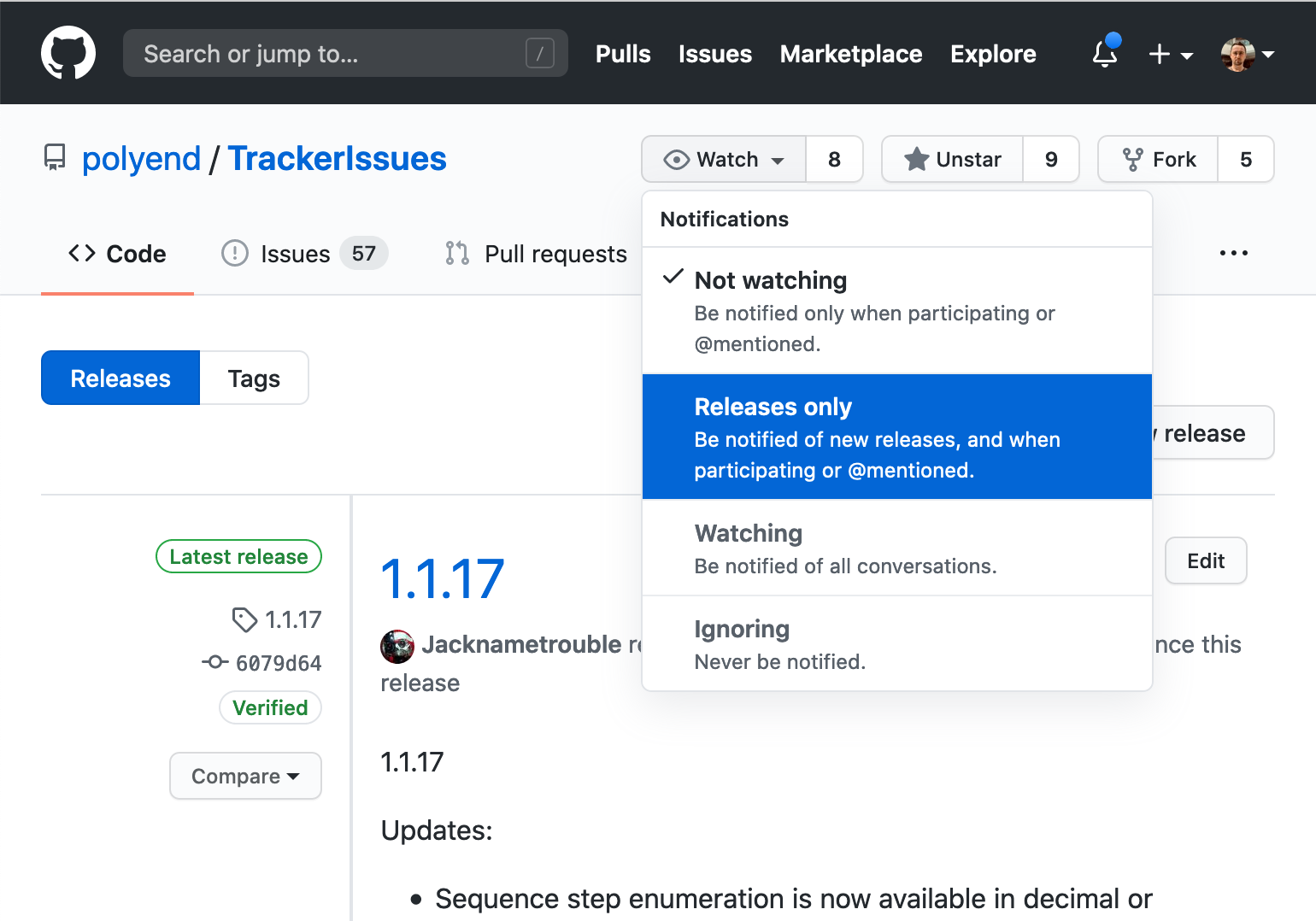Open the ellipsis overflow menu
This screenshot has height=921, width=1316.
(x=1234, y=252)
